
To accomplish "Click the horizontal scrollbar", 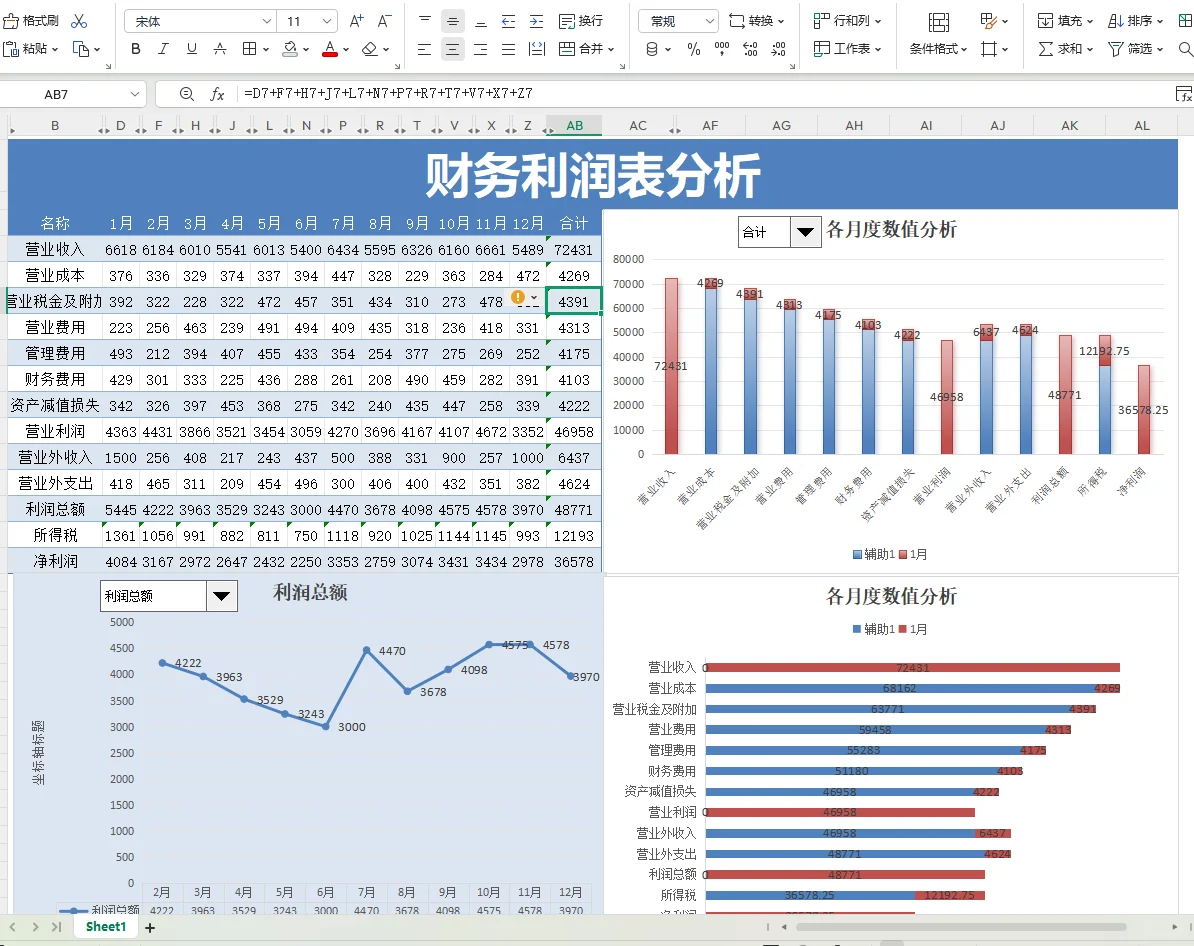I will pyautogui.click(x=961, y=927).
